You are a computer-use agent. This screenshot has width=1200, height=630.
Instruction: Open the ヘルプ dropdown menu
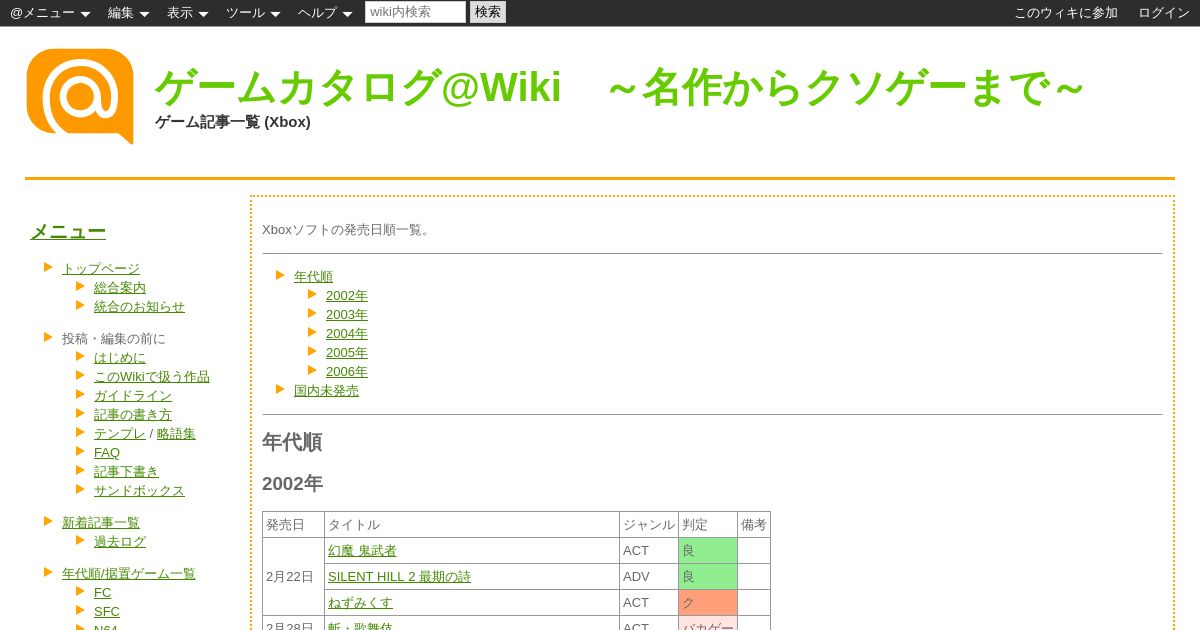coord(325,13)
